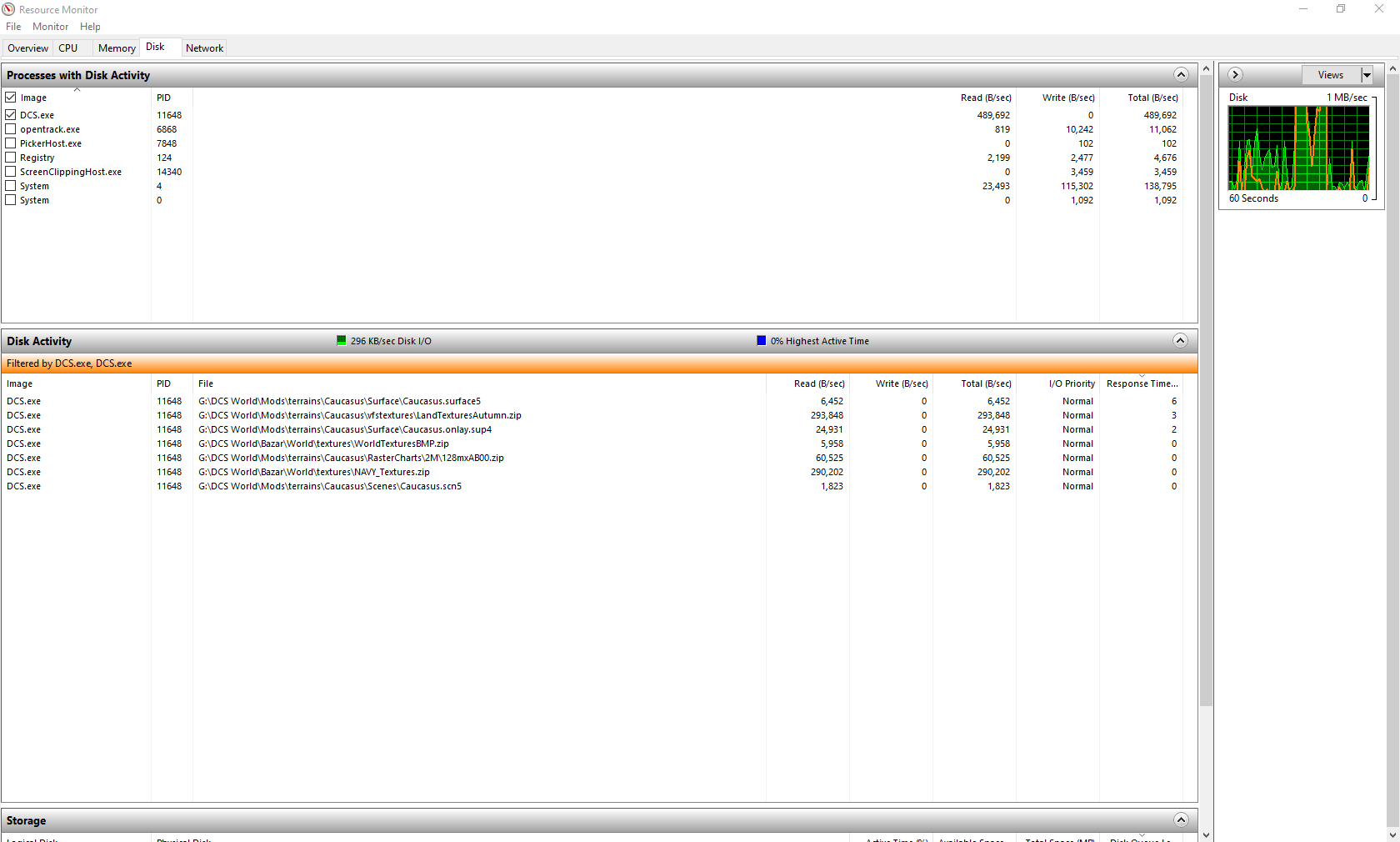Image resolution: width=1400 pixels, height=842 pixels.
Task: Uncheck the DCS.exe process checkbox
Action: (x=11, y=115)
